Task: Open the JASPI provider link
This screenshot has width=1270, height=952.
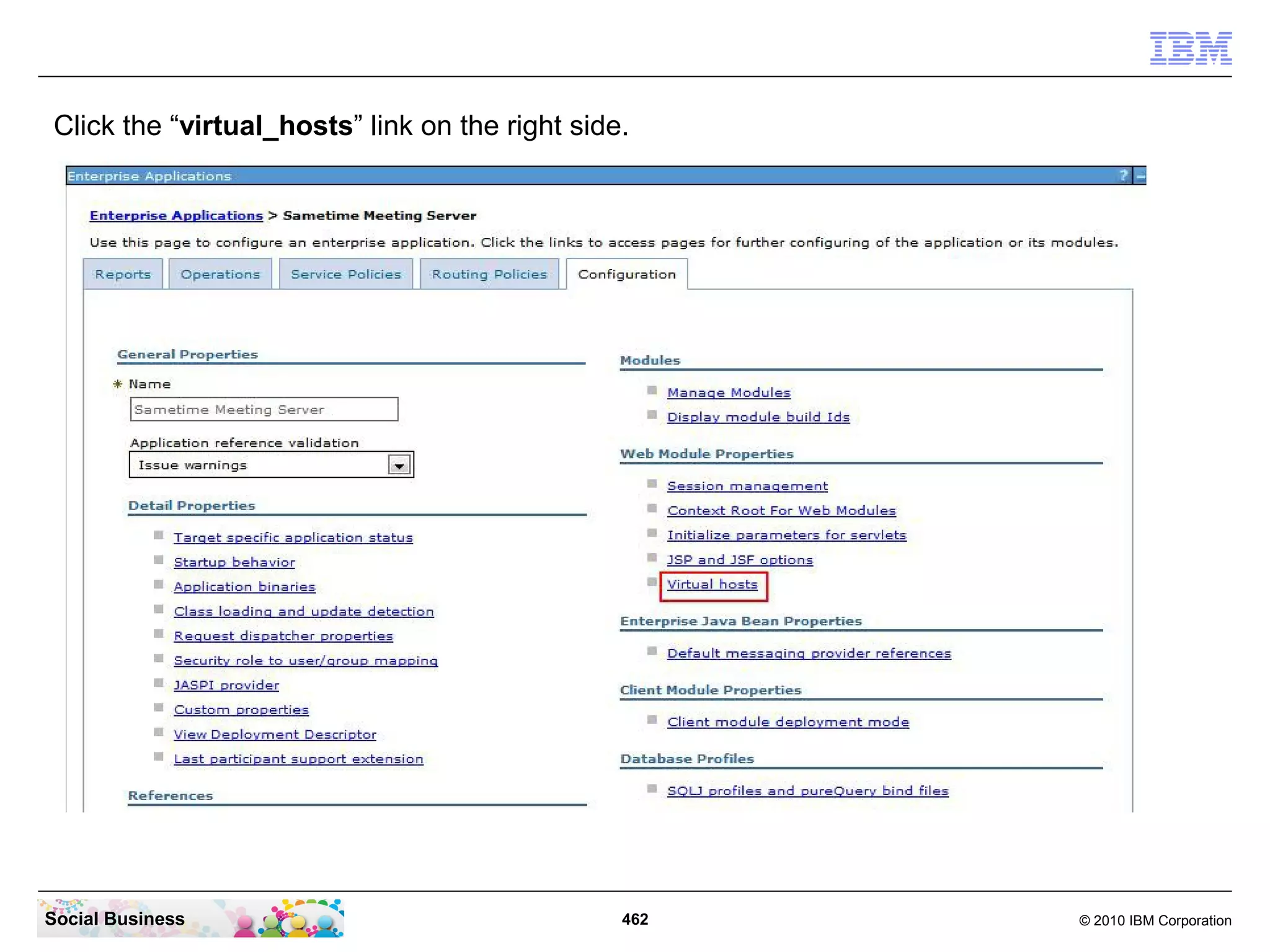Action: (226, 685)
